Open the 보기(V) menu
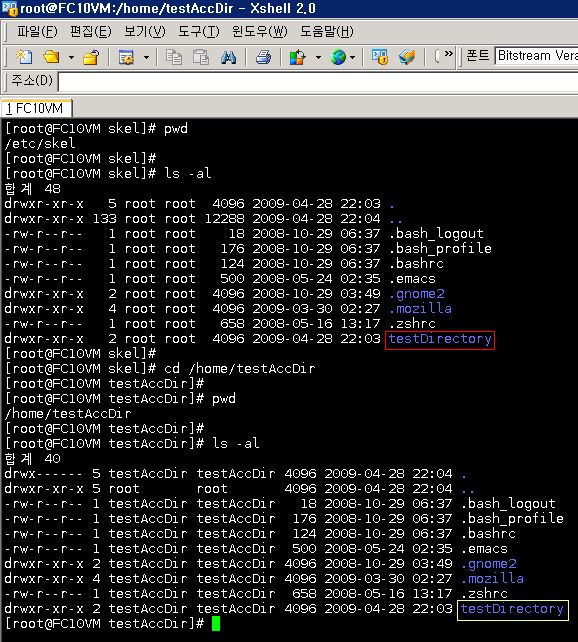The image size is (578, 642). pos(144,32)
